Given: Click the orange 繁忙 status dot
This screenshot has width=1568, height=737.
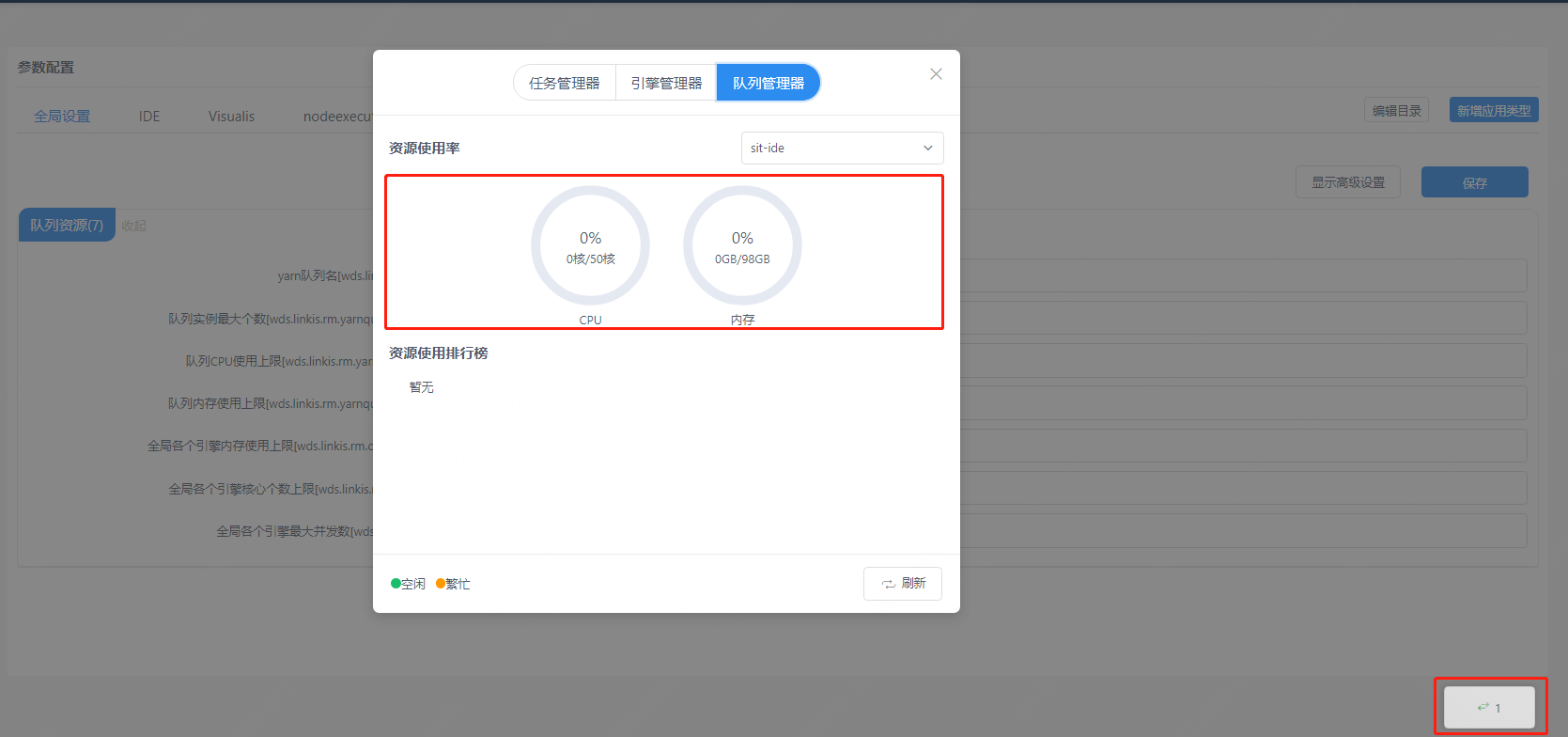Looking at the screenshot, I should coord(441,584).
